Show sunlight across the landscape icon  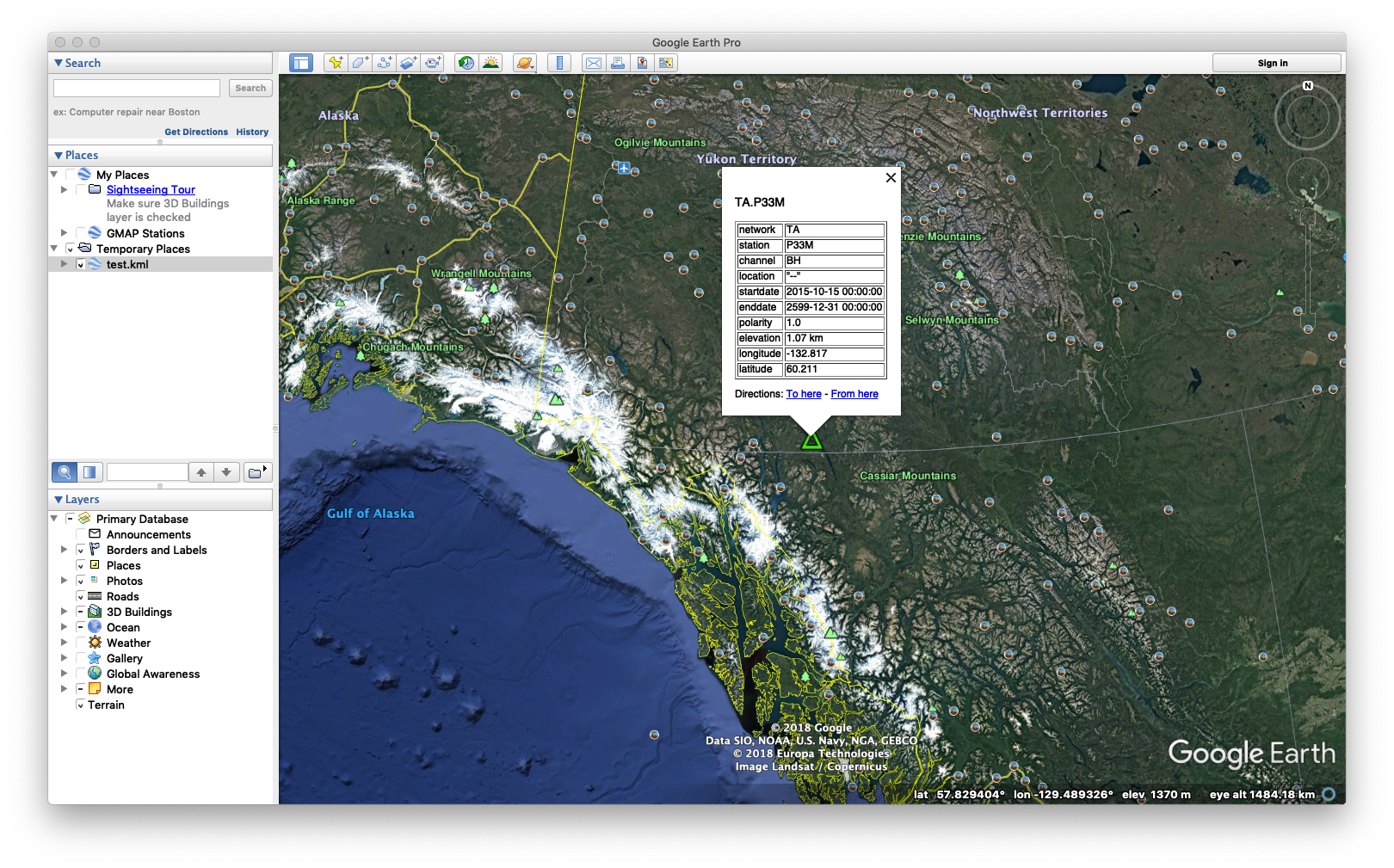[490, 63]
